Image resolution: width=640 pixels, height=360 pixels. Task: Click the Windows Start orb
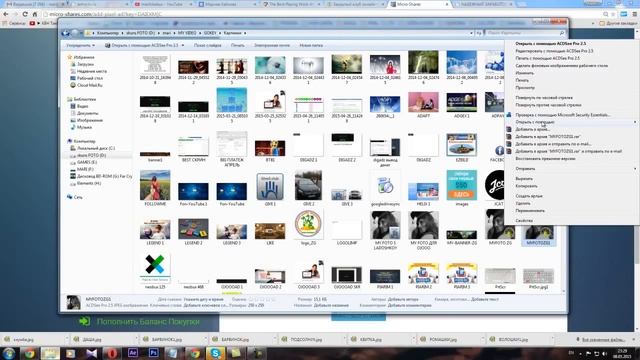coord(9,353)
